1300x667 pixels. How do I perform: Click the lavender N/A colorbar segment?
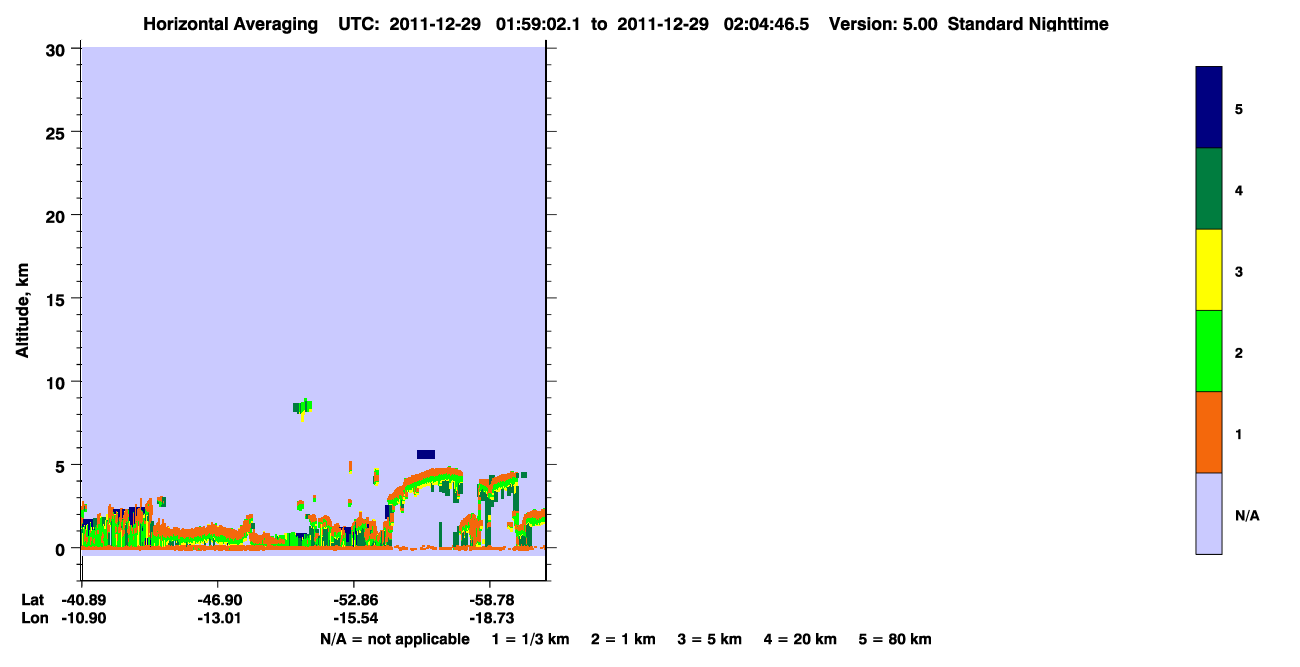[x=1209, y=513]
